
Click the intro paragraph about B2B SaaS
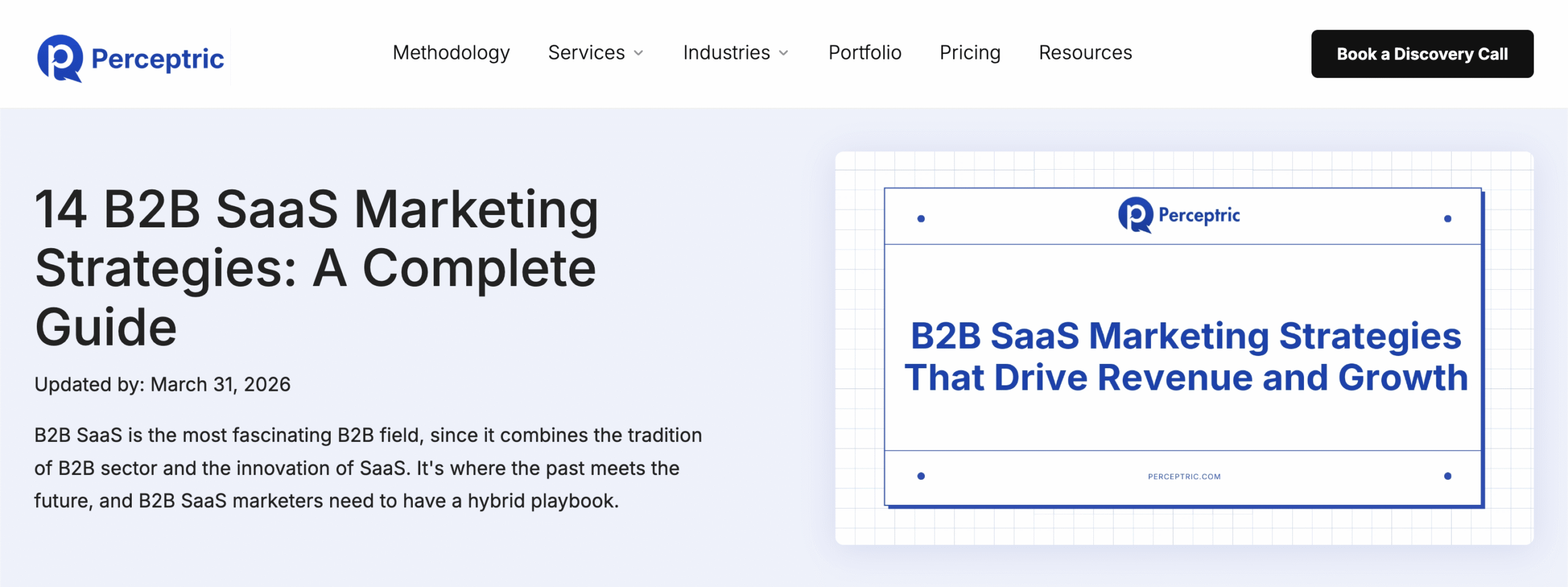point(367,468)
